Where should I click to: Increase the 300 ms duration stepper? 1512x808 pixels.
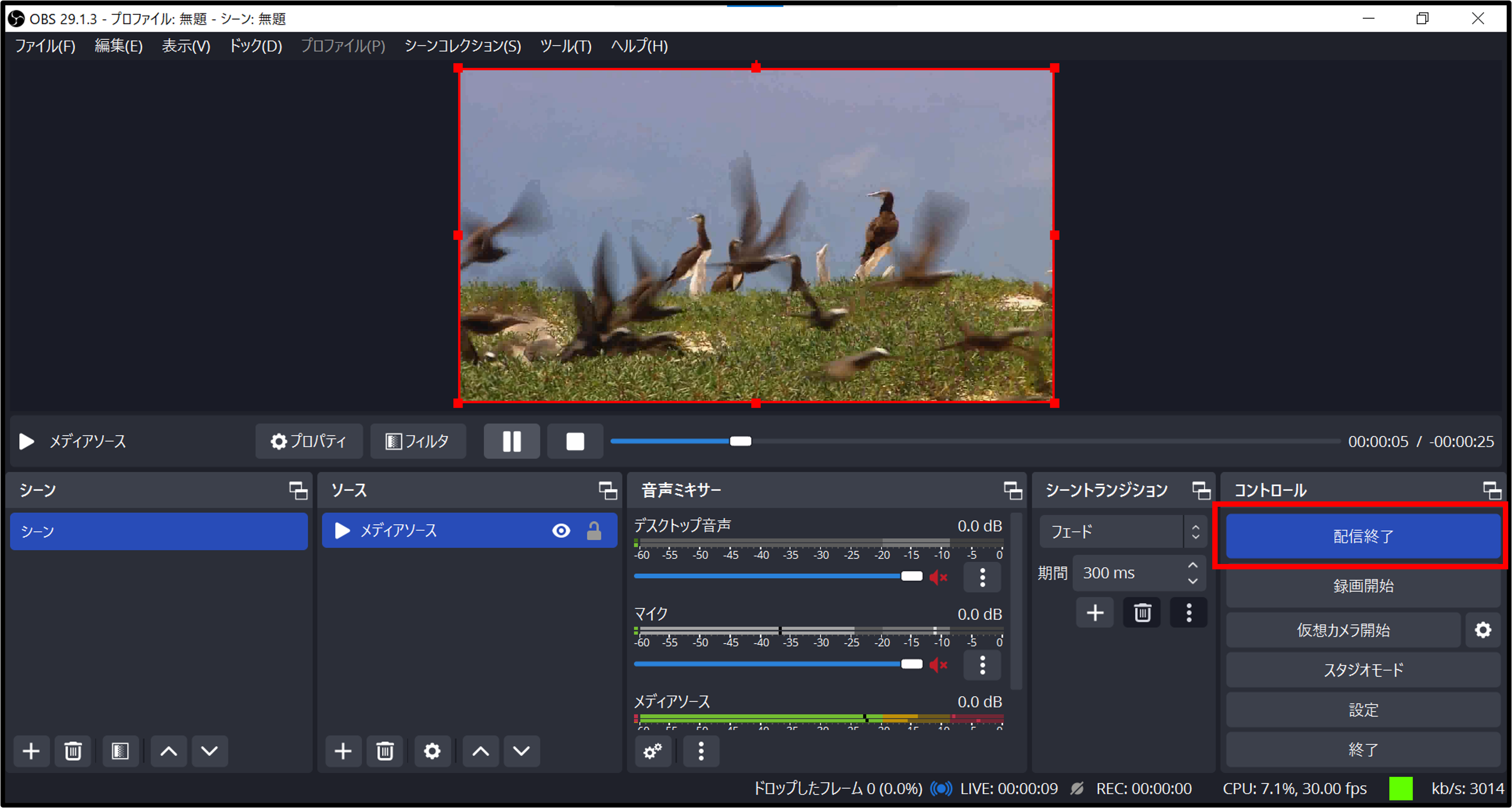pyautogui.click(x=1192, y=565)
